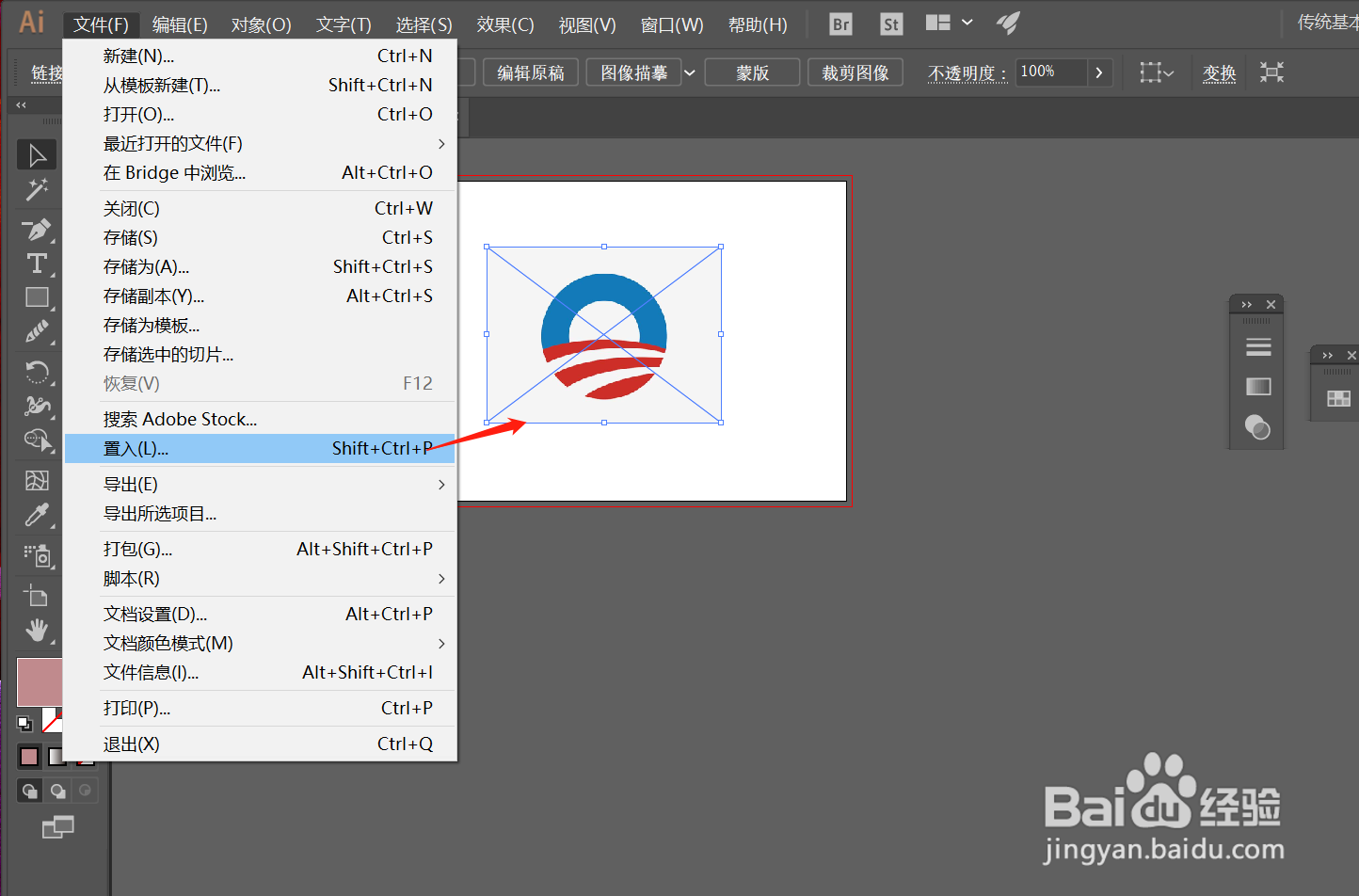Swap to default fill and stroke
The width and height of the screenshot is (1359, 896).
24,724
